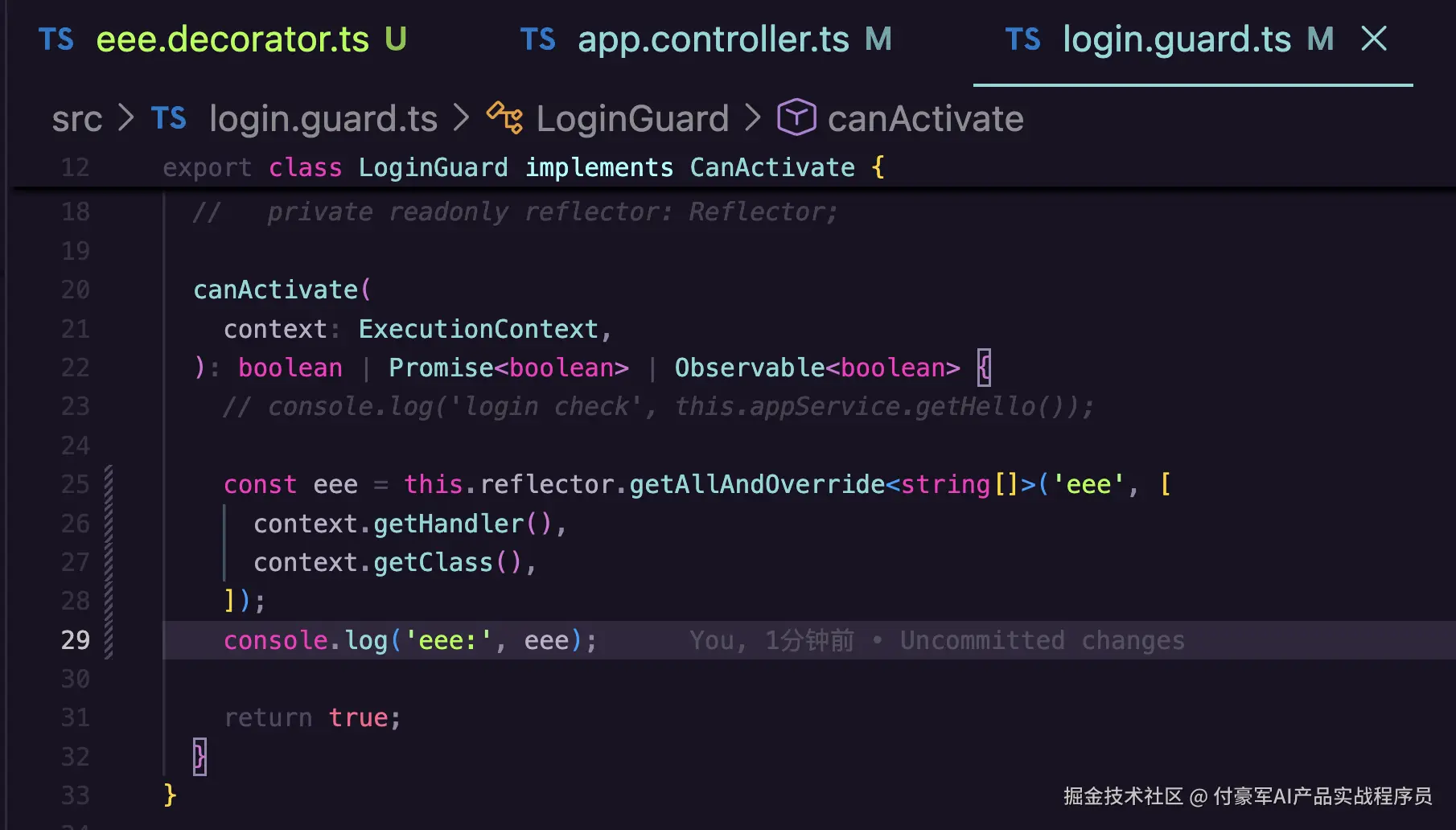Close the login.guard.ts tab
The height and width of the screenshot is (830, 1456).
1374,39
